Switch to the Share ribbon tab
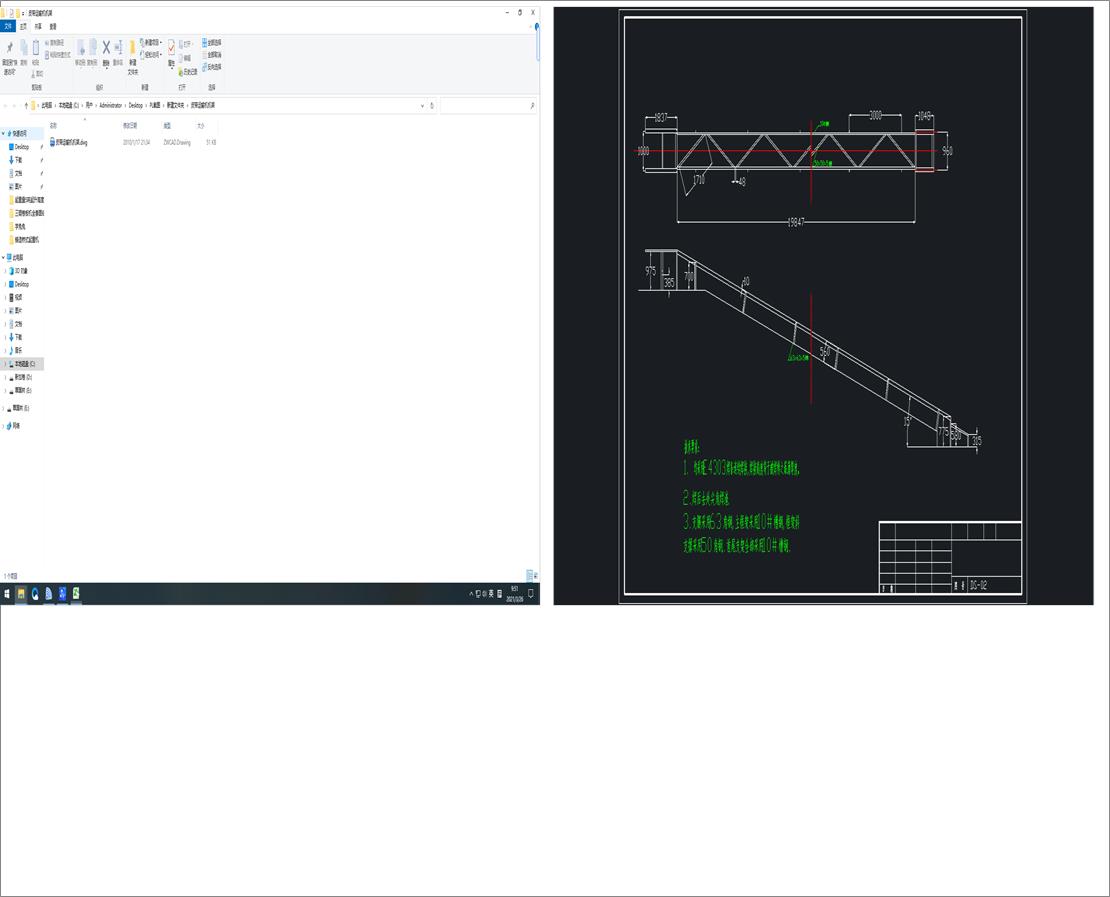This screenshot has height=897, width=1110. [38, 26]
